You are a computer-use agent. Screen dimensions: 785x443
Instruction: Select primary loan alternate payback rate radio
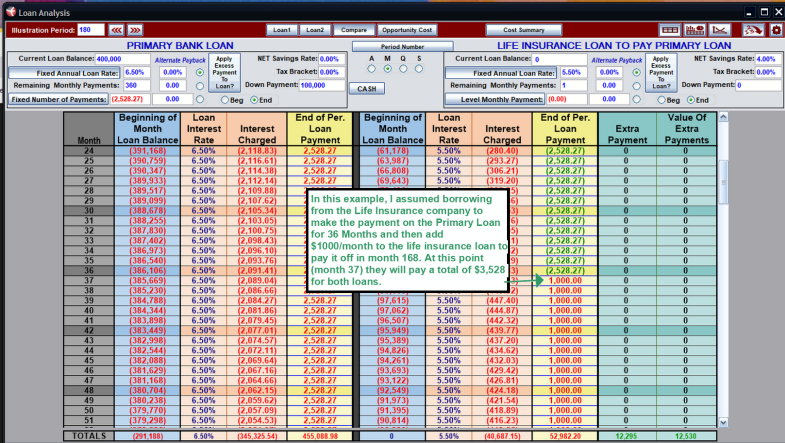coord(200,72)
